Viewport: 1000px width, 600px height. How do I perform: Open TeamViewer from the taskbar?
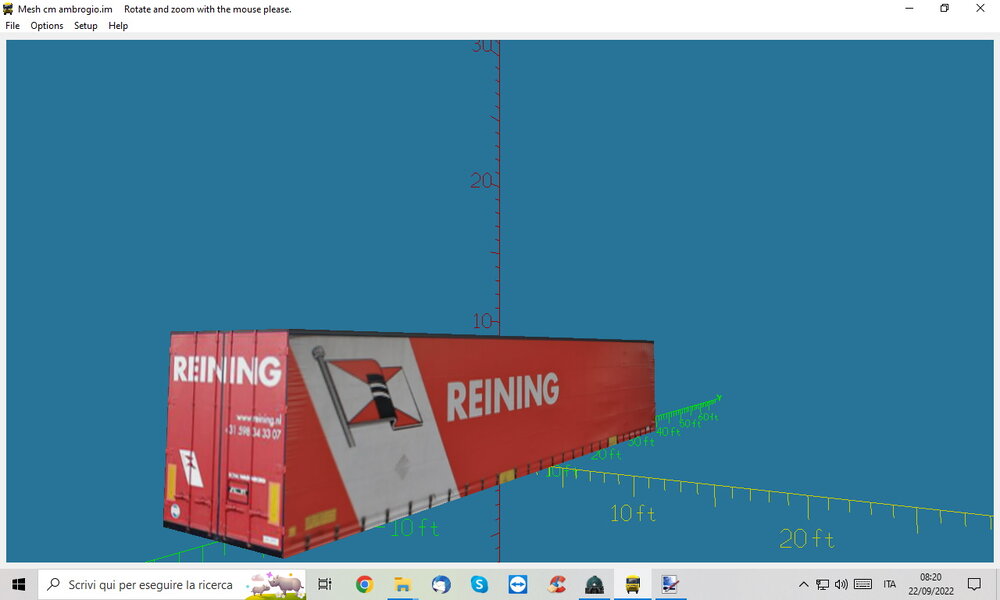[517, 584]
